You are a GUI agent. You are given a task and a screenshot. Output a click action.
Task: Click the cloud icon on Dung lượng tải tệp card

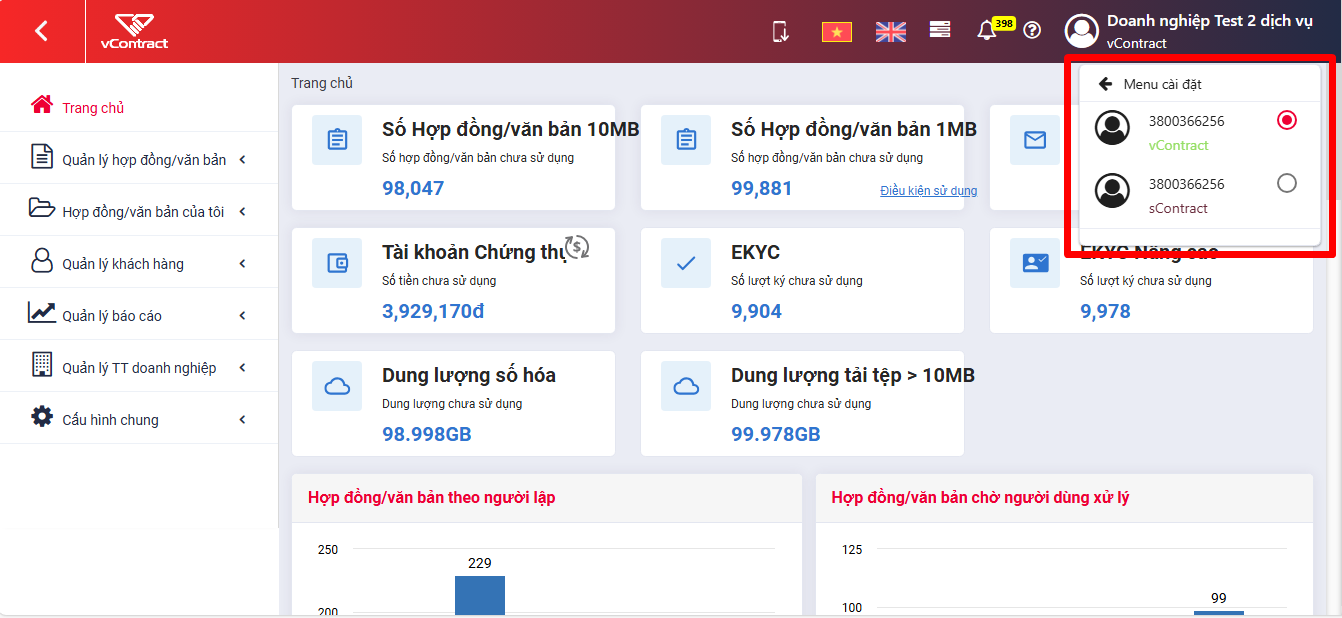click(686, 386)
